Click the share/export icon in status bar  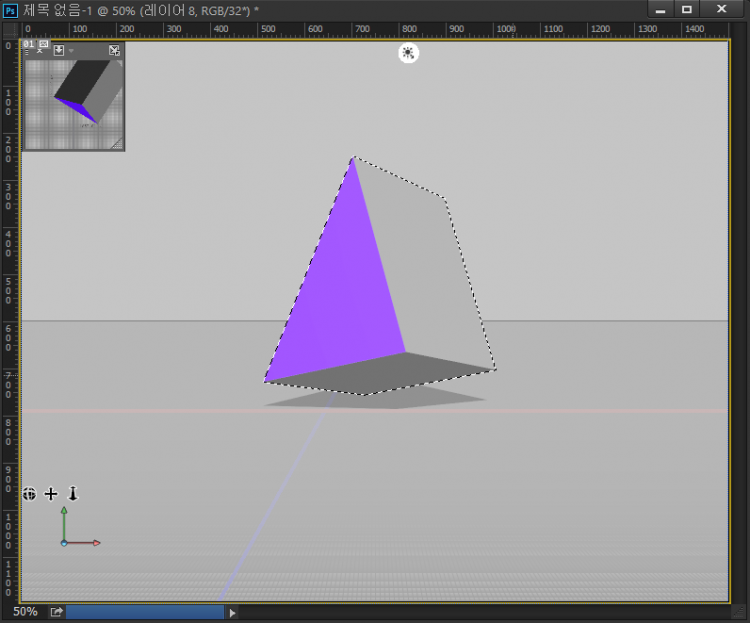(x=56, y=612)
